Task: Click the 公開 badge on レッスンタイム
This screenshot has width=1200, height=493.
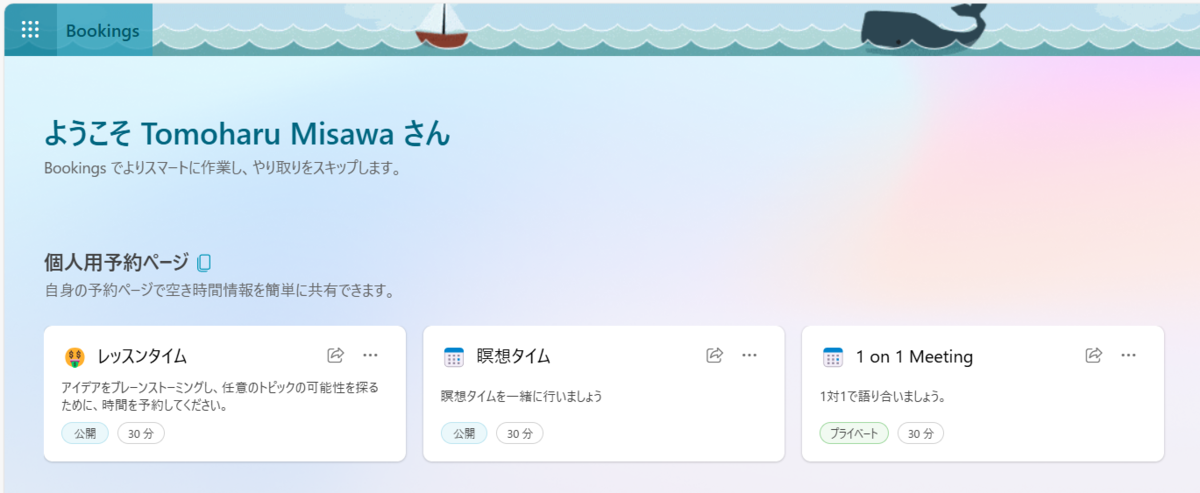Action: [85, 434]
